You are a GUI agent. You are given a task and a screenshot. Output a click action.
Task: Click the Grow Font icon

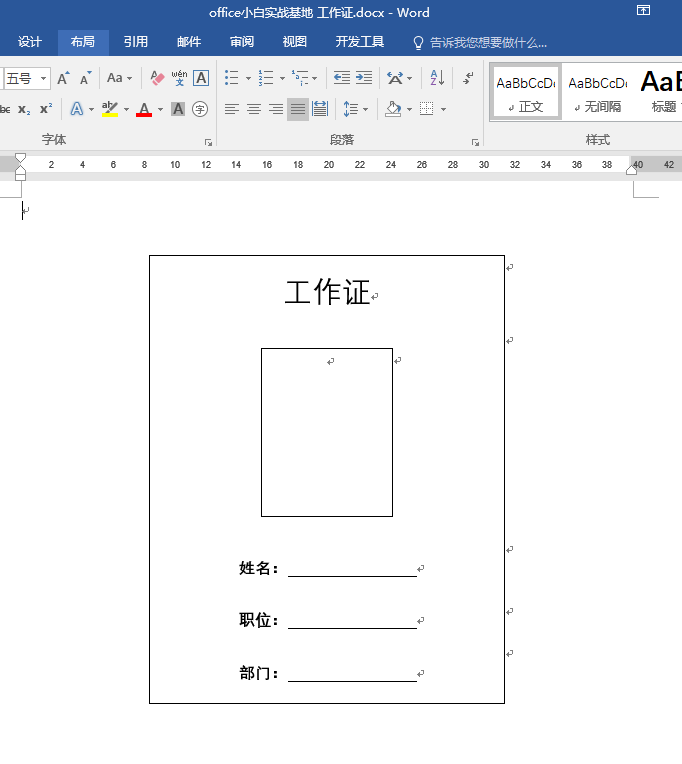[63, 78]
